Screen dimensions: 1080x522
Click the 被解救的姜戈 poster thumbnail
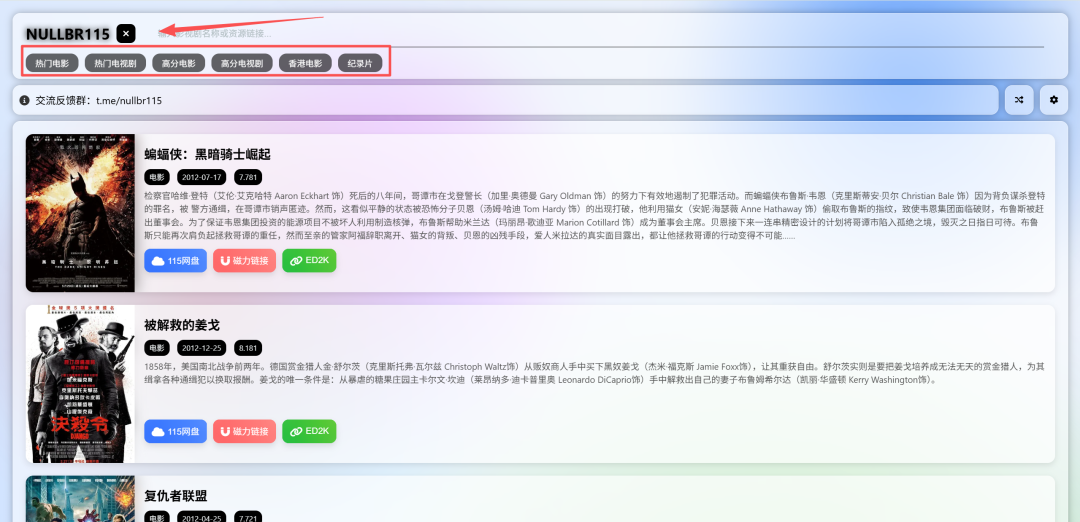(81, 384)
